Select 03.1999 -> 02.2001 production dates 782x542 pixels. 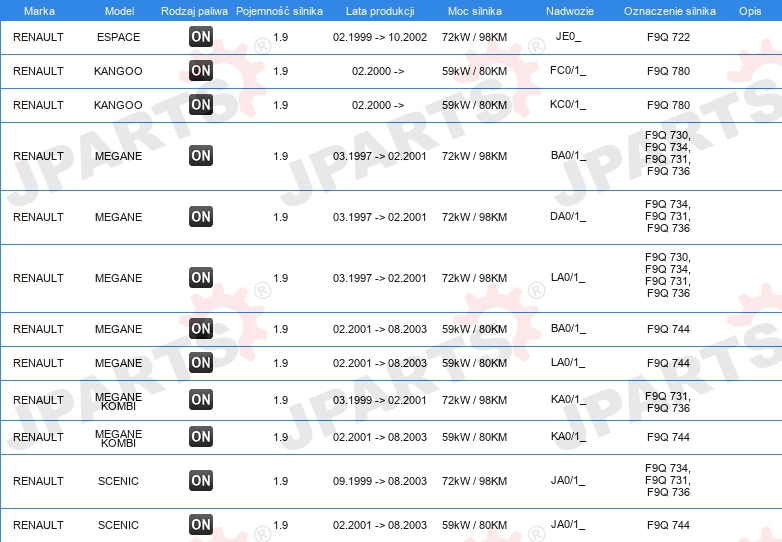(380, 400)
